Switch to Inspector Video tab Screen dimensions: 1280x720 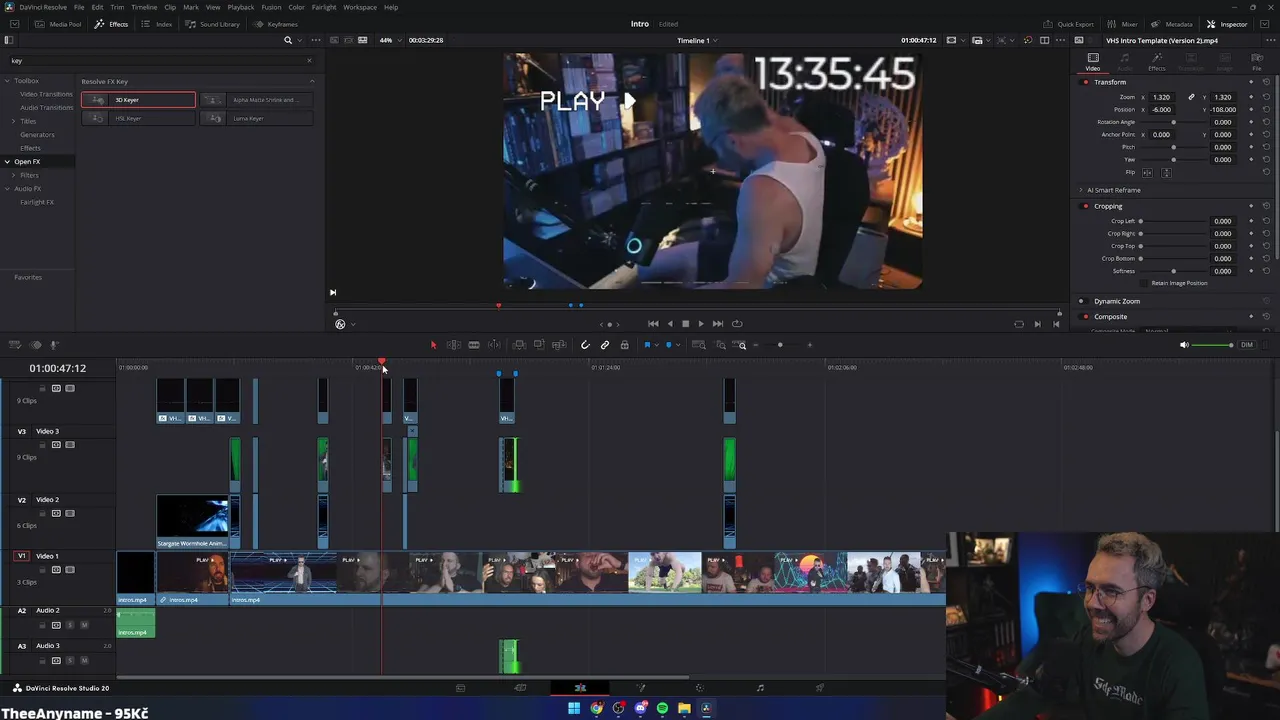tap(1093, 61)
